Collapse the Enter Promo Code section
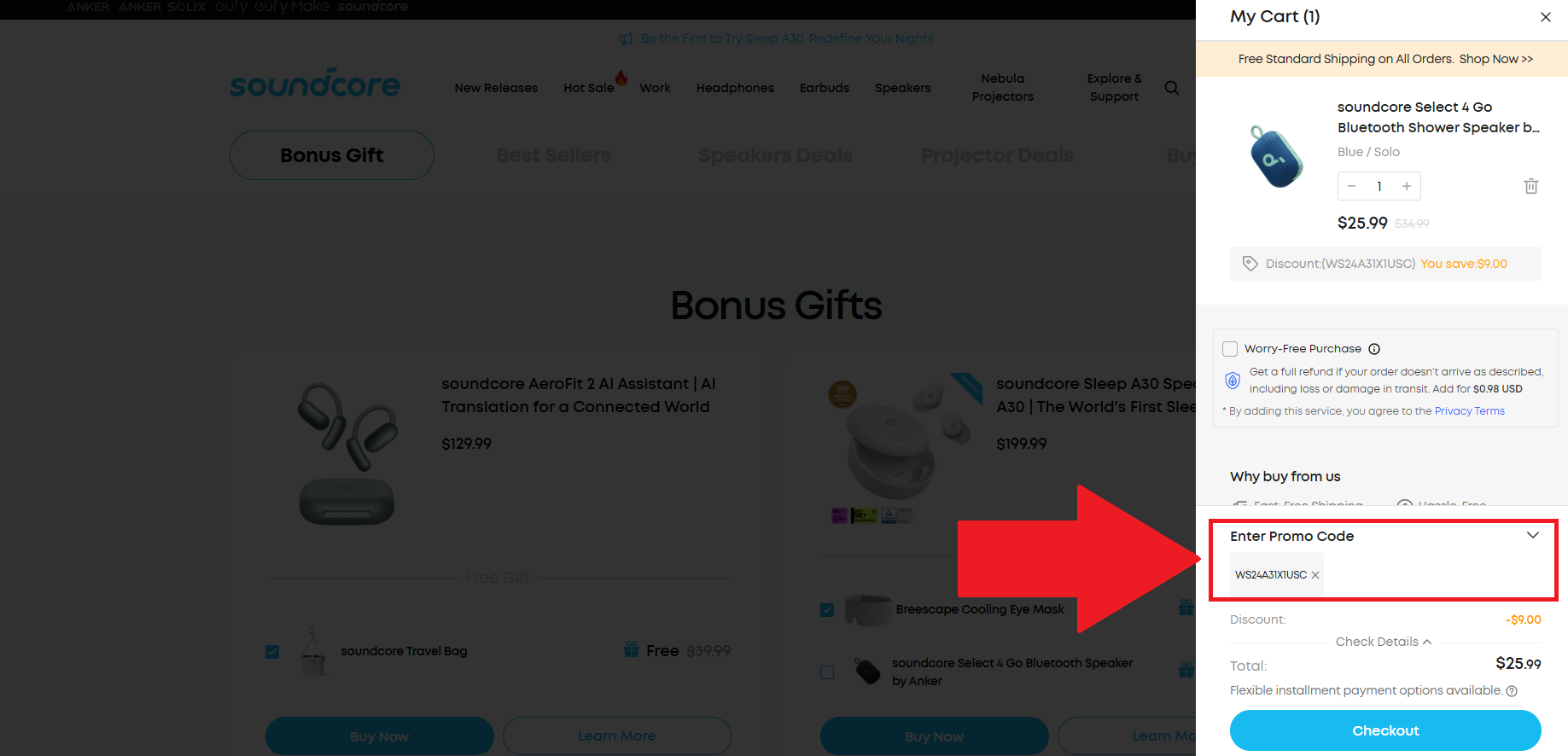 (x=1533, y=536)
